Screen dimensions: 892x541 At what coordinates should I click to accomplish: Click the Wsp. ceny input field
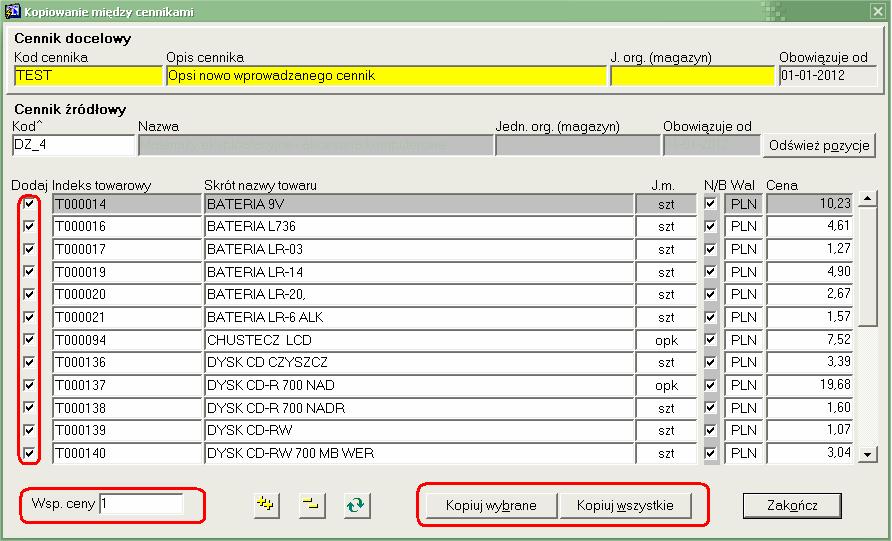point(141,504)
